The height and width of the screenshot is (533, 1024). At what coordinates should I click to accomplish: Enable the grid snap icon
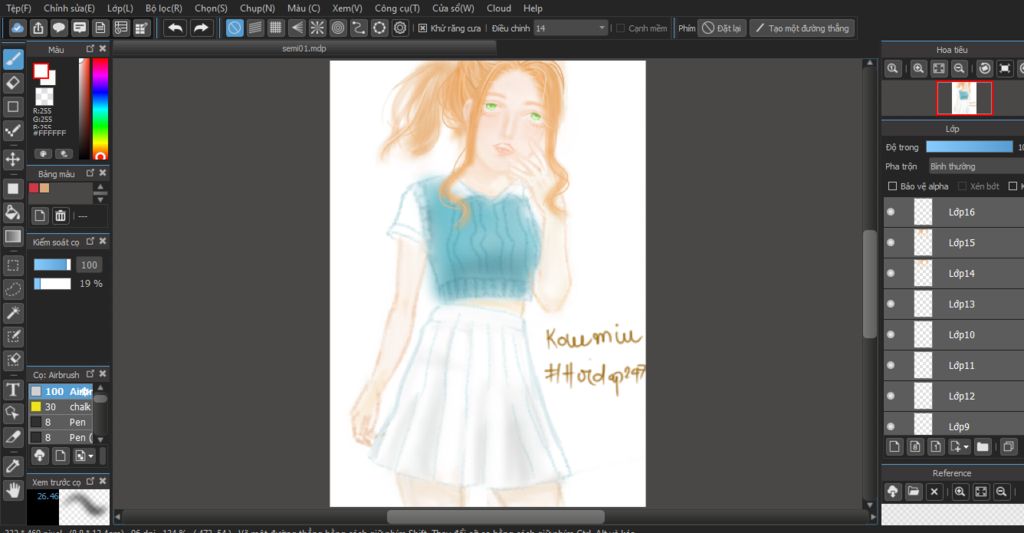276,28
